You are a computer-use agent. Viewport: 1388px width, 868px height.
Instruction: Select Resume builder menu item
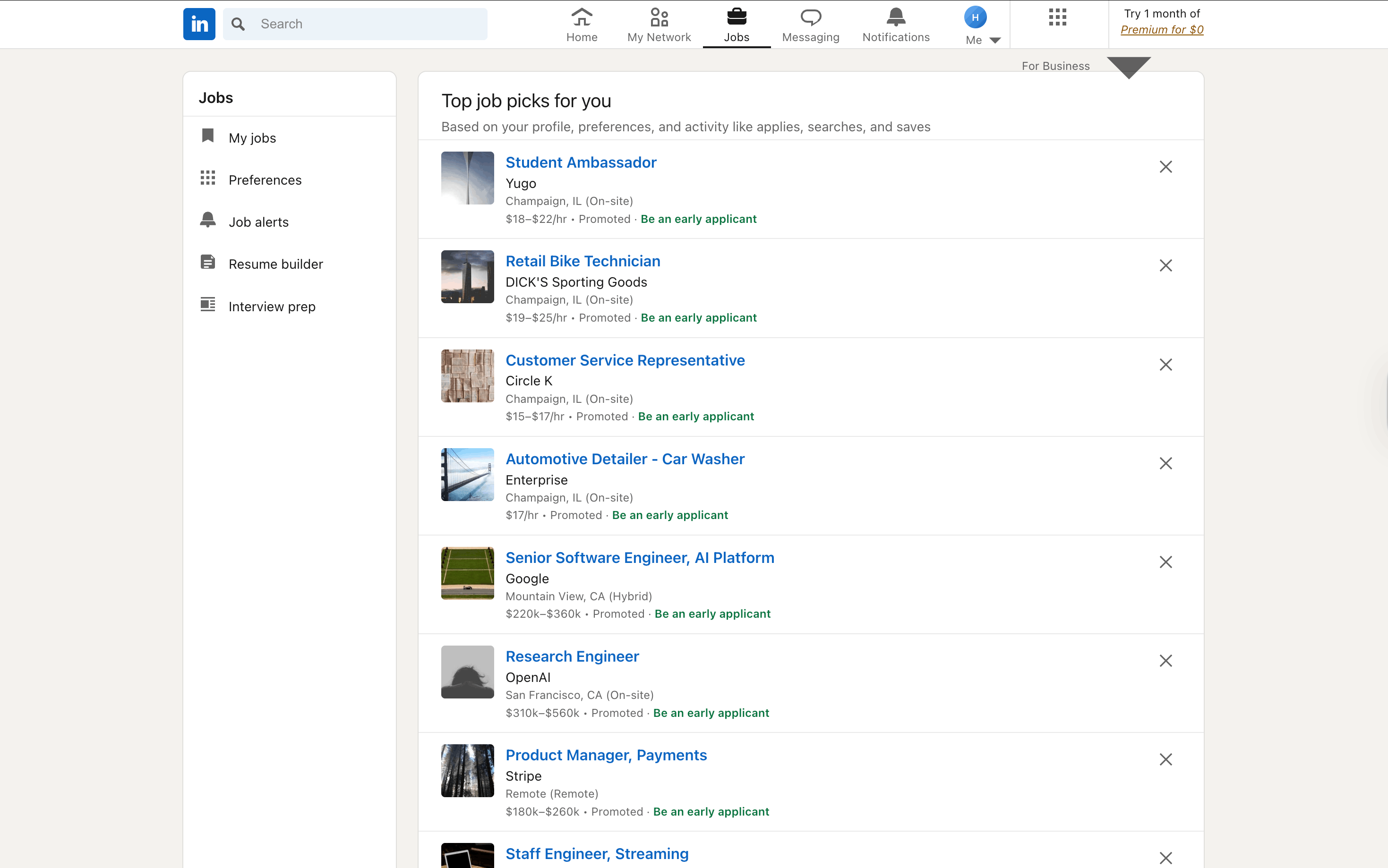point(290,264)
